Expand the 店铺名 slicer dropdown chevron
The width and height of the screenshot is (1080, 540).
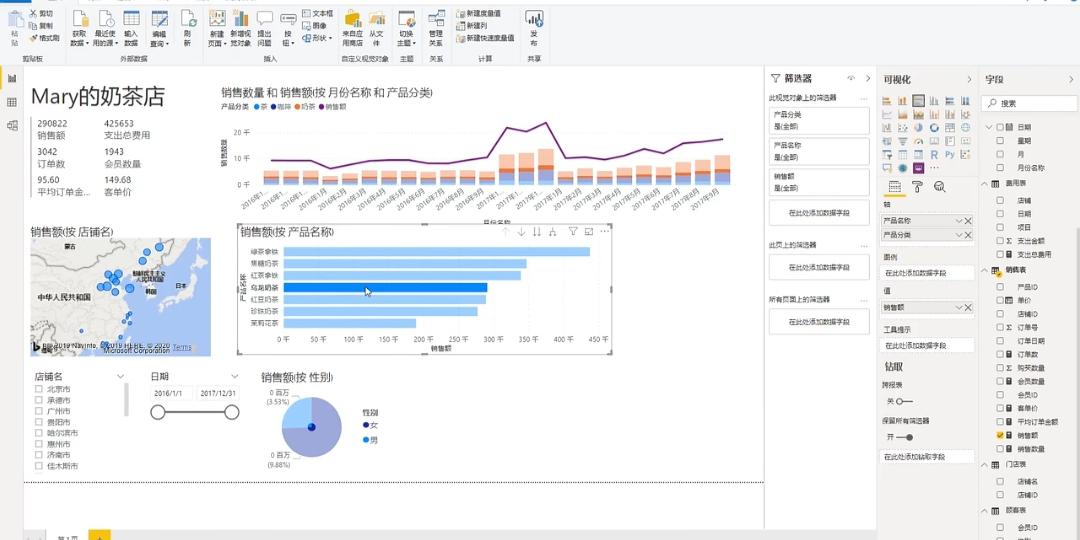121,377
